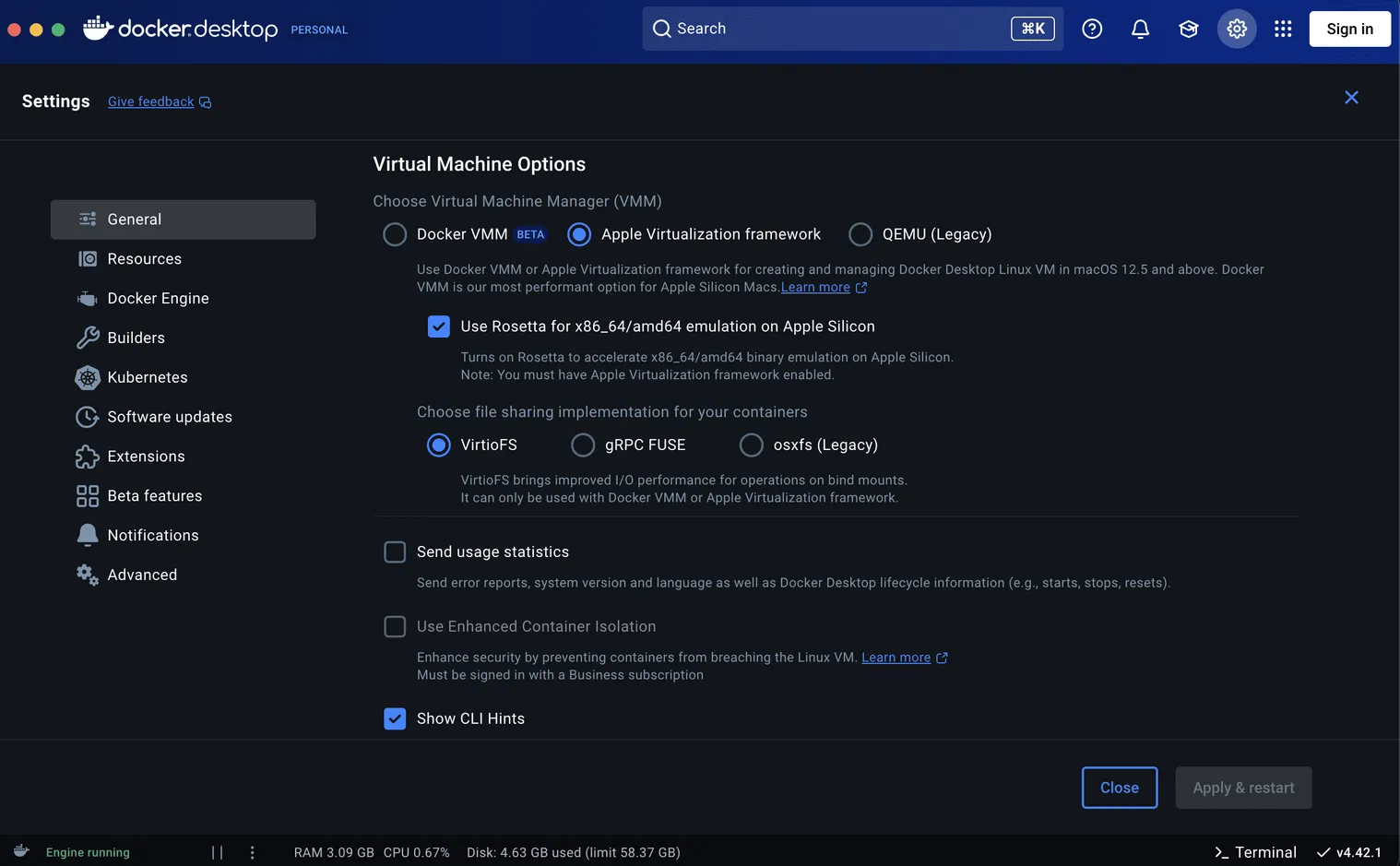Open the apps grid menu icon
The width and height of the screenshot is (1400, 866).
(1283, 29)
